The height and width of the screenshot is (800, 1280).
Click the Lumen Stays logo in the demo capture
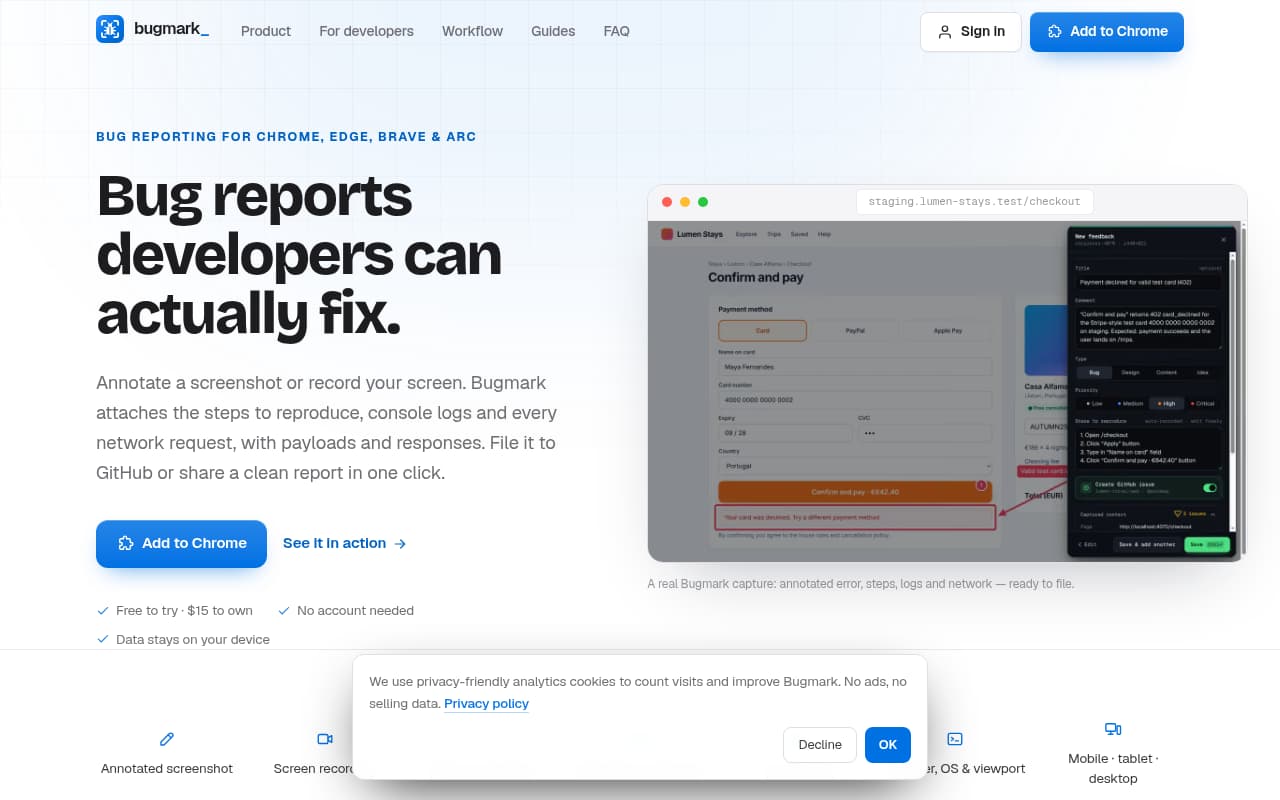[692, 234]
